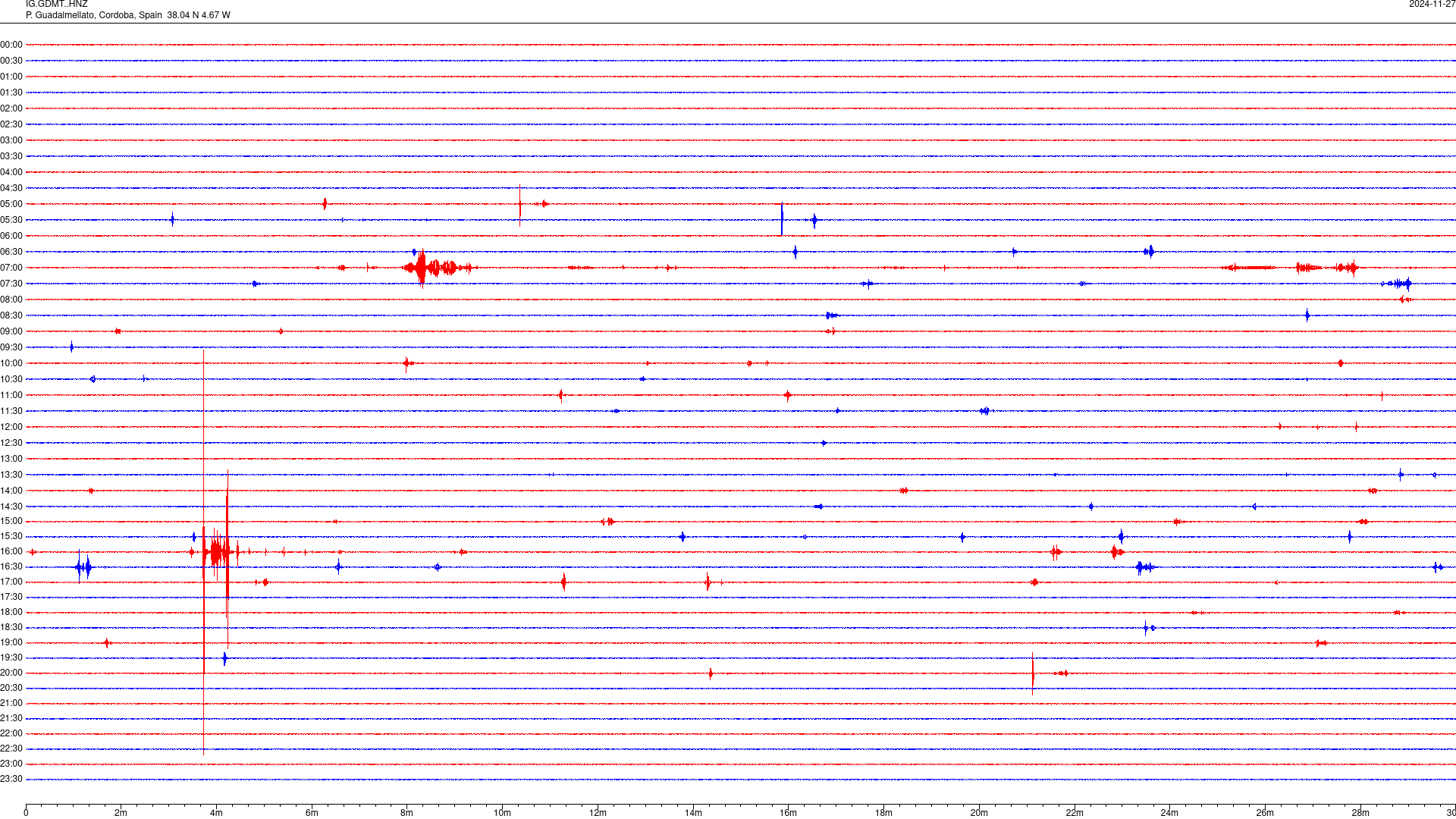This screenshot has height=819, width=1456.
Task: Select the 07:00 time row label
Action: (x=11, y=268)
